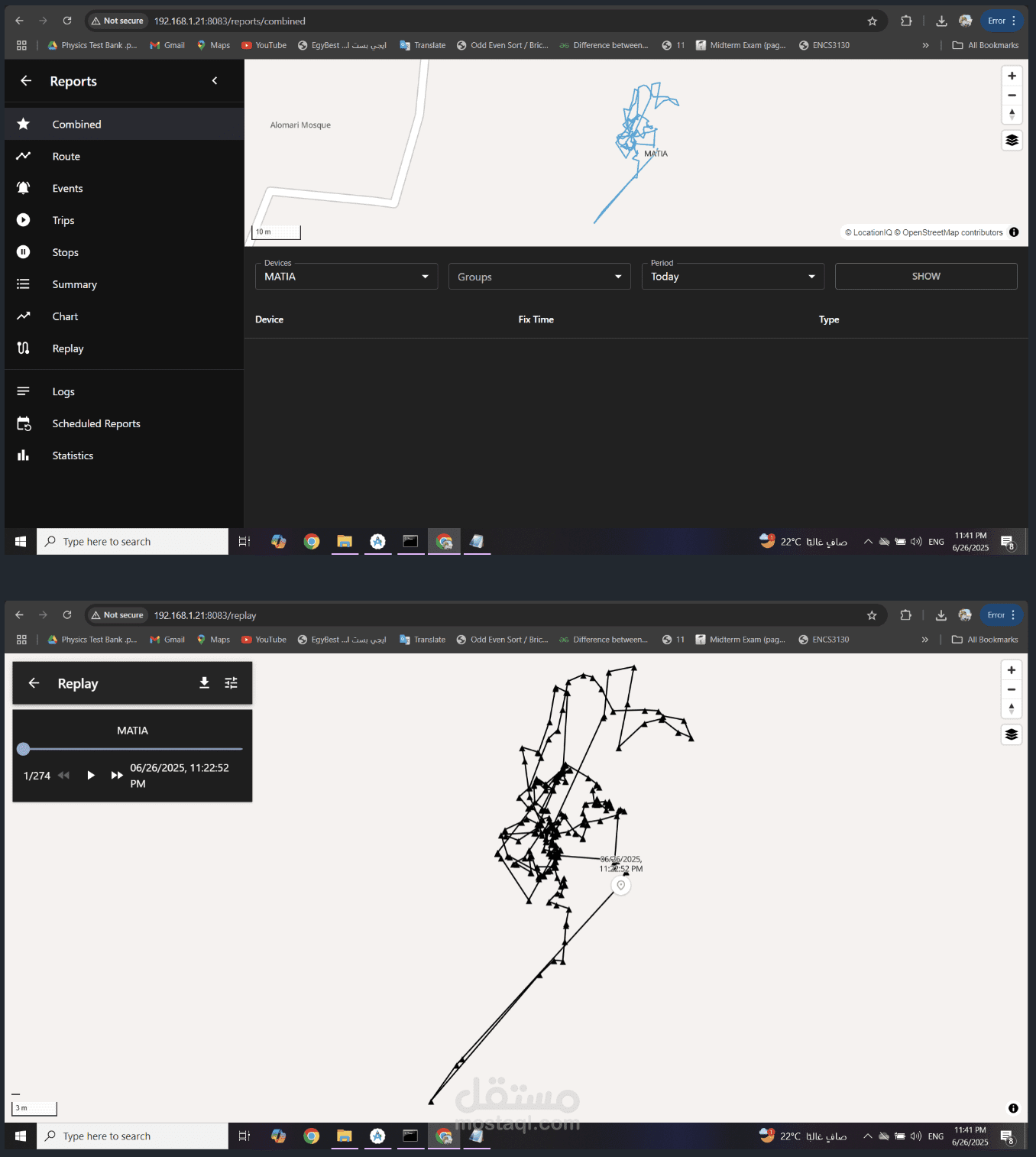Show hidden tray icons in upper taskbar
This screenshot has width=1036, height=1157.
[x=868, y=541]
